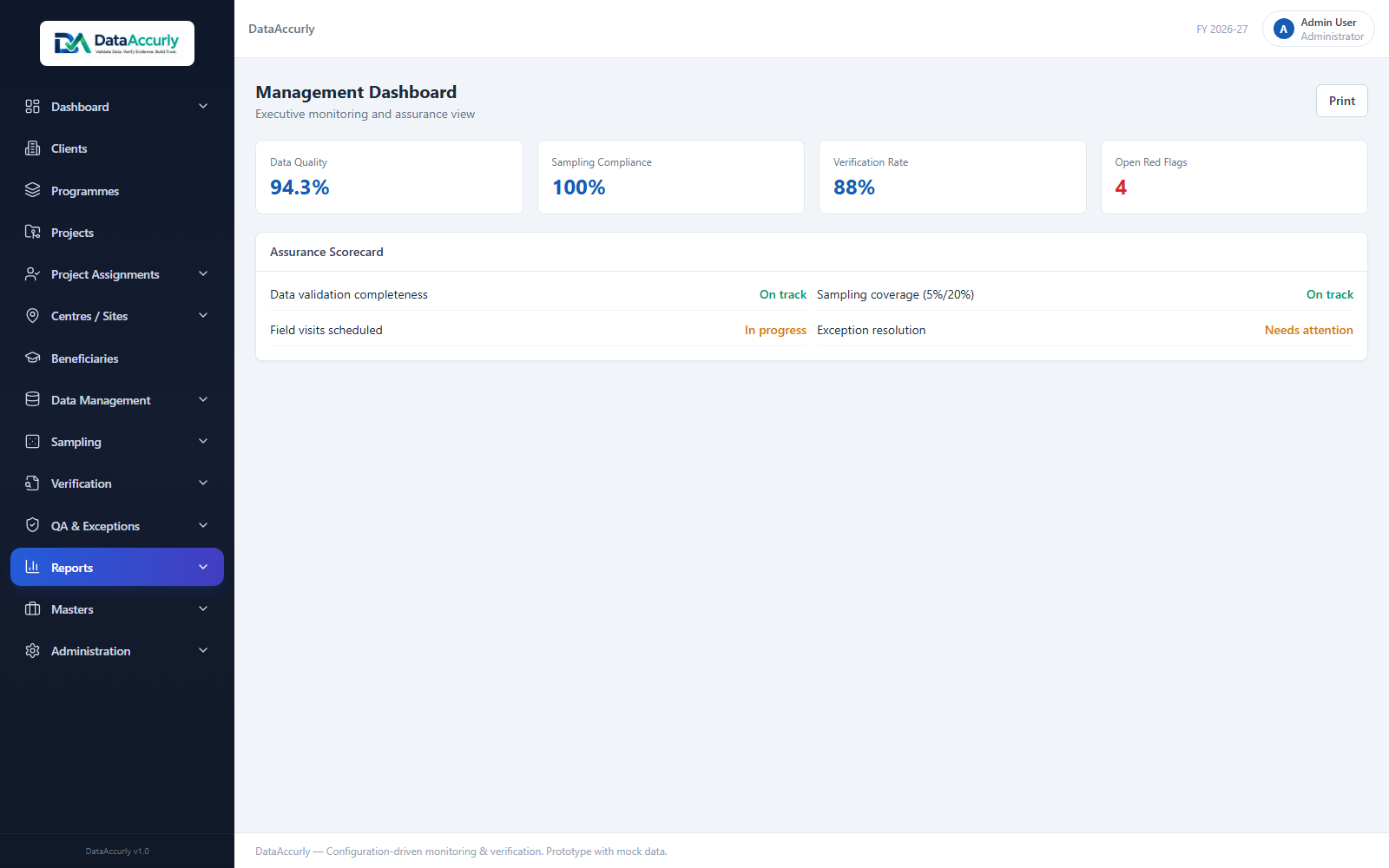Click the 'DataAccurly v1.0' version text
The image size is (1389, 868).
117,852
